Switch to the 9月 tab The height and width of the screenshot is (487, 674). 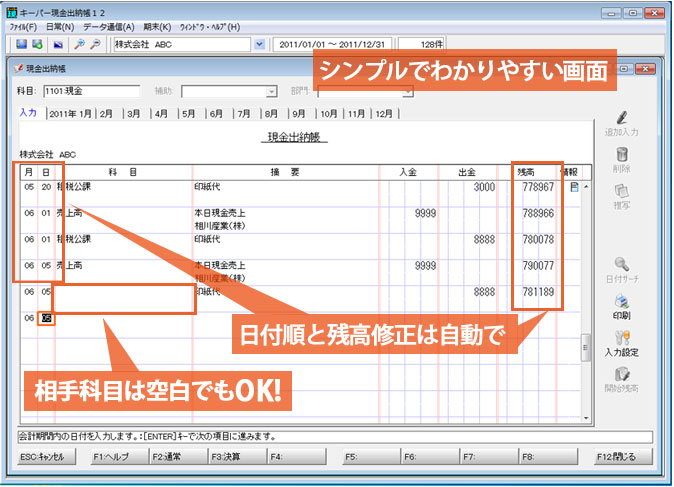pyautogui.click(x=299, y=114)
